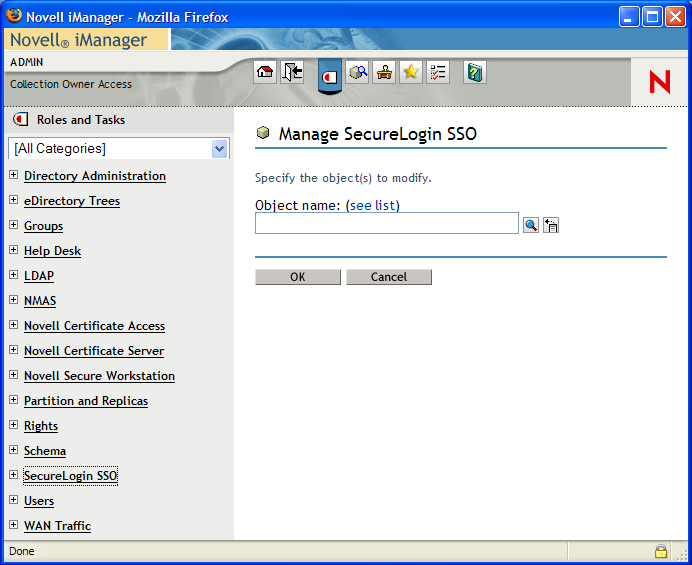Click the Roles and Tasks header icon
Image resolution: width=692 pixels, height=565 pixels.
click(x=20, y=119)
